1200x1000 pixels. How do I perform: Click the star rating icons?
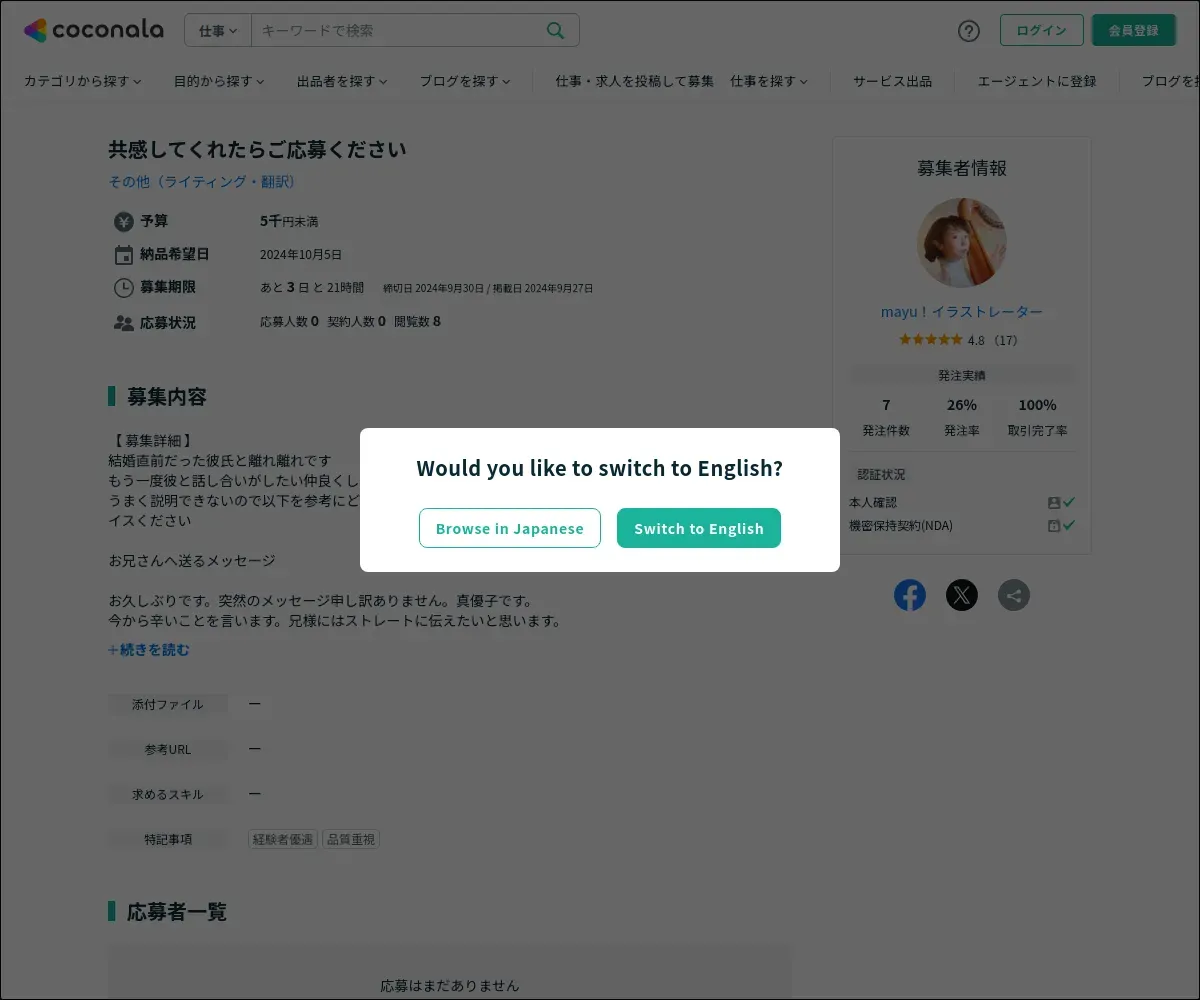pyautogui.click(x=931, y=340)
